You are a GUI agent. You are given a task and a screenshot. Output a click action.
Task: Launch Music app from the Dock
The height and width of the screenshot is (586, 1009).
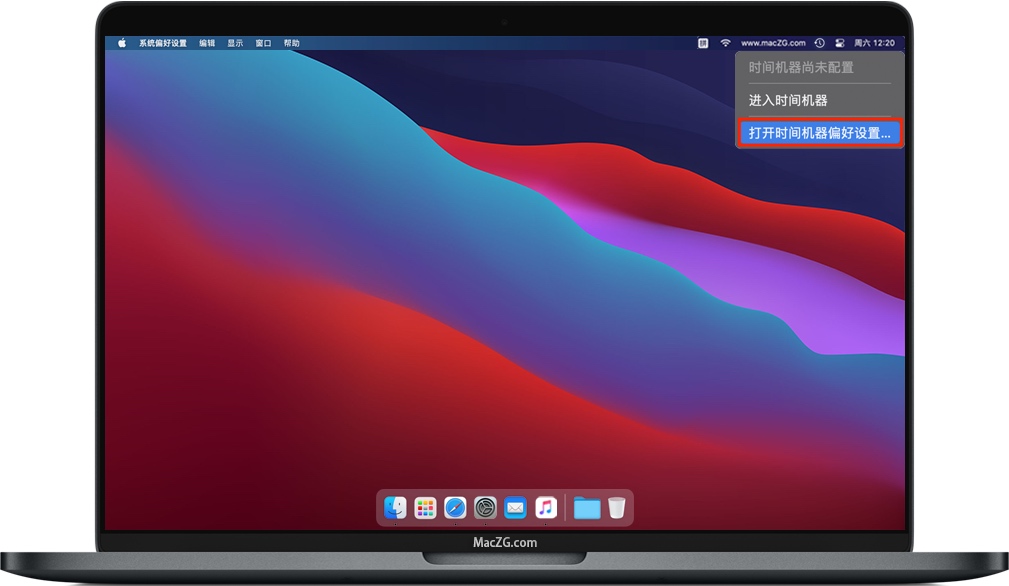(x=545, y=508)
